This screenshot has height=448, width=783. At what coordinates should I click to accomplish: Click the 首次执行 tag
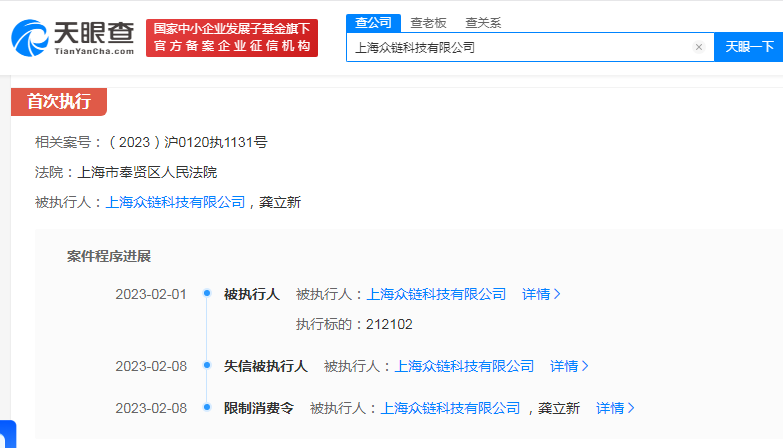pos(59,101)
